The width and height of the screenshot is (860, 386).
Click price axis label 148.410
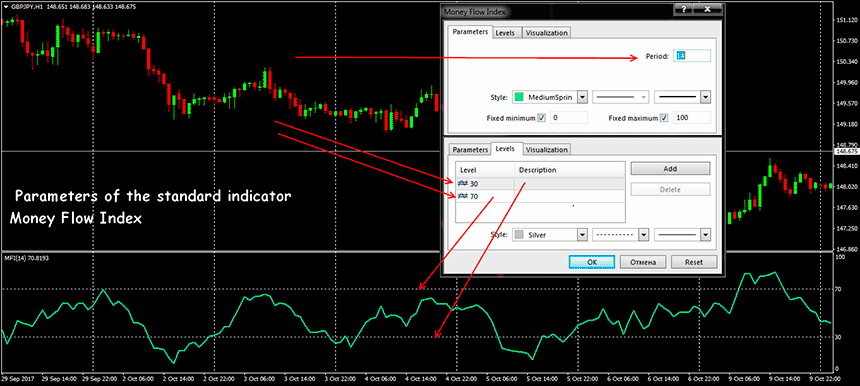coord(847,166)
